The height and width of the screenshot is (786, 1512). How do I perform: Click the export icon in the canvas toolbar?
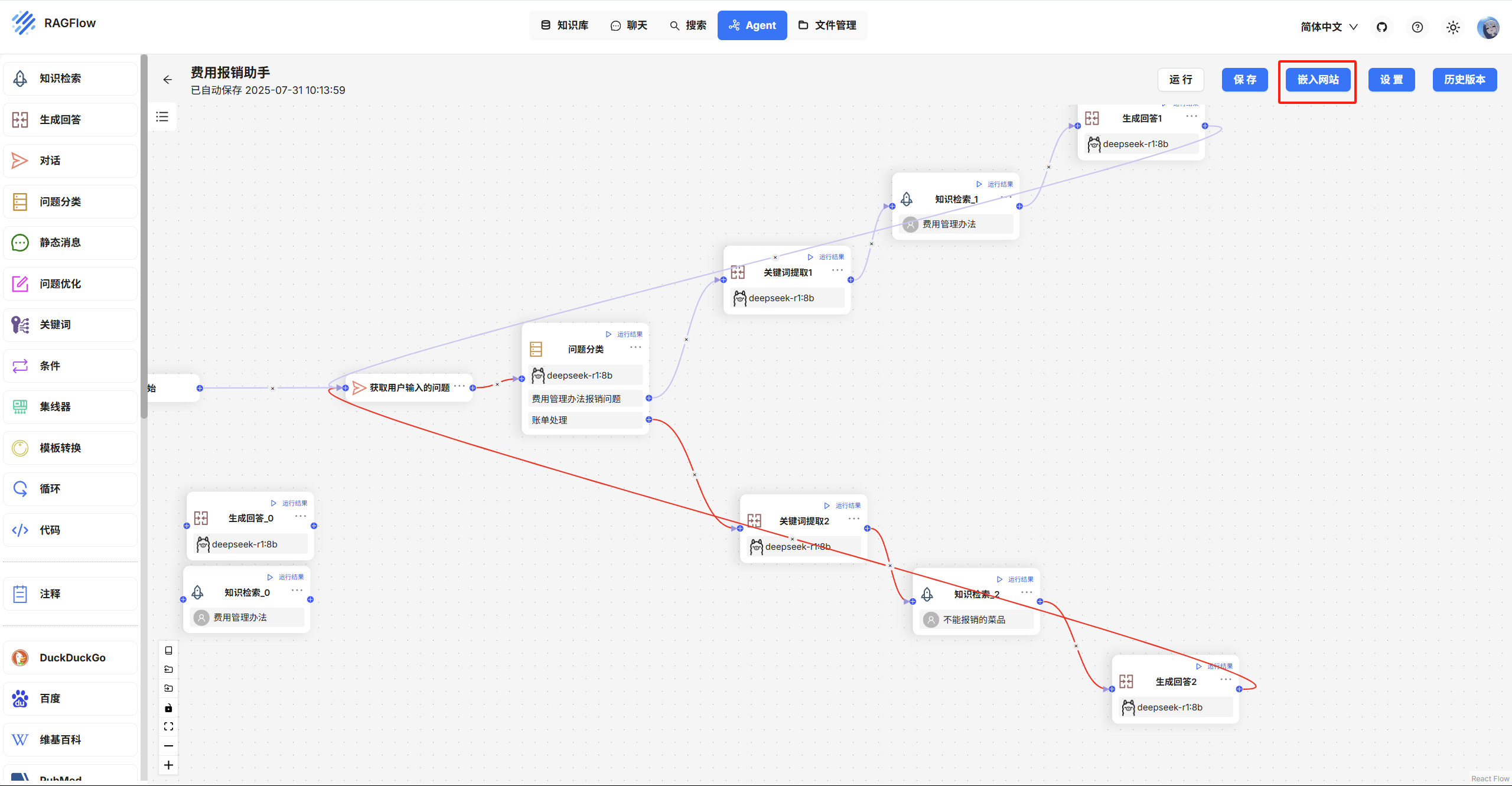(x=168, y=669)
